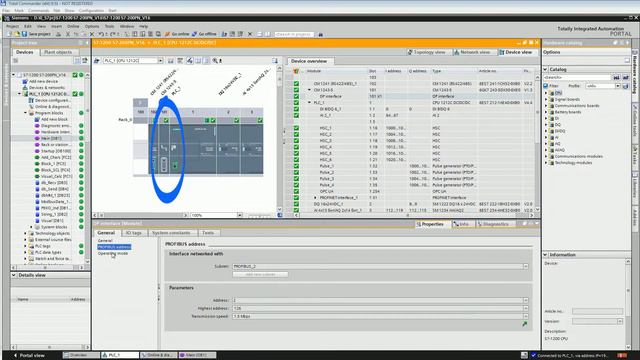Viewport: 640px width, 360px height.
Task: Click the search-down icon in hardware catalog
Action: click(x=616, y=78)
